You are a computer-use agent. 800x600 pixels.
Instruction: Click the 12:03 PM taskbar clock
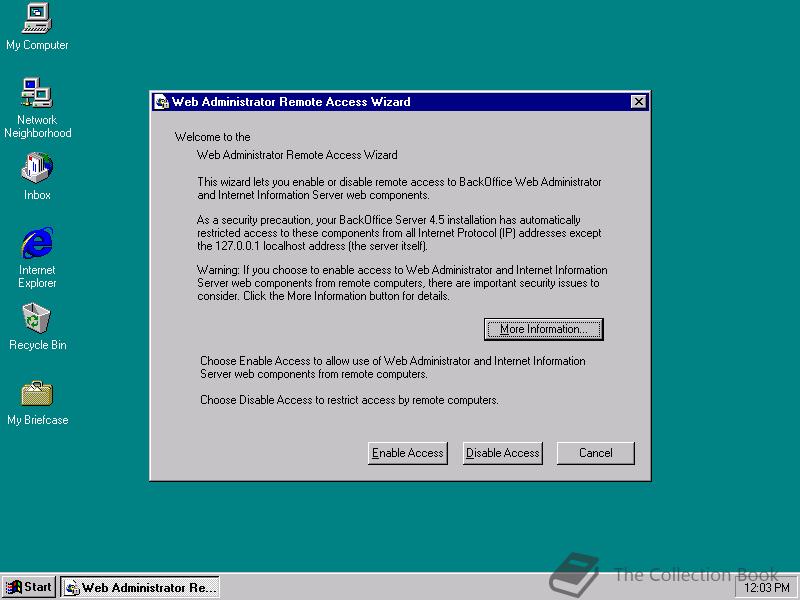767,588
